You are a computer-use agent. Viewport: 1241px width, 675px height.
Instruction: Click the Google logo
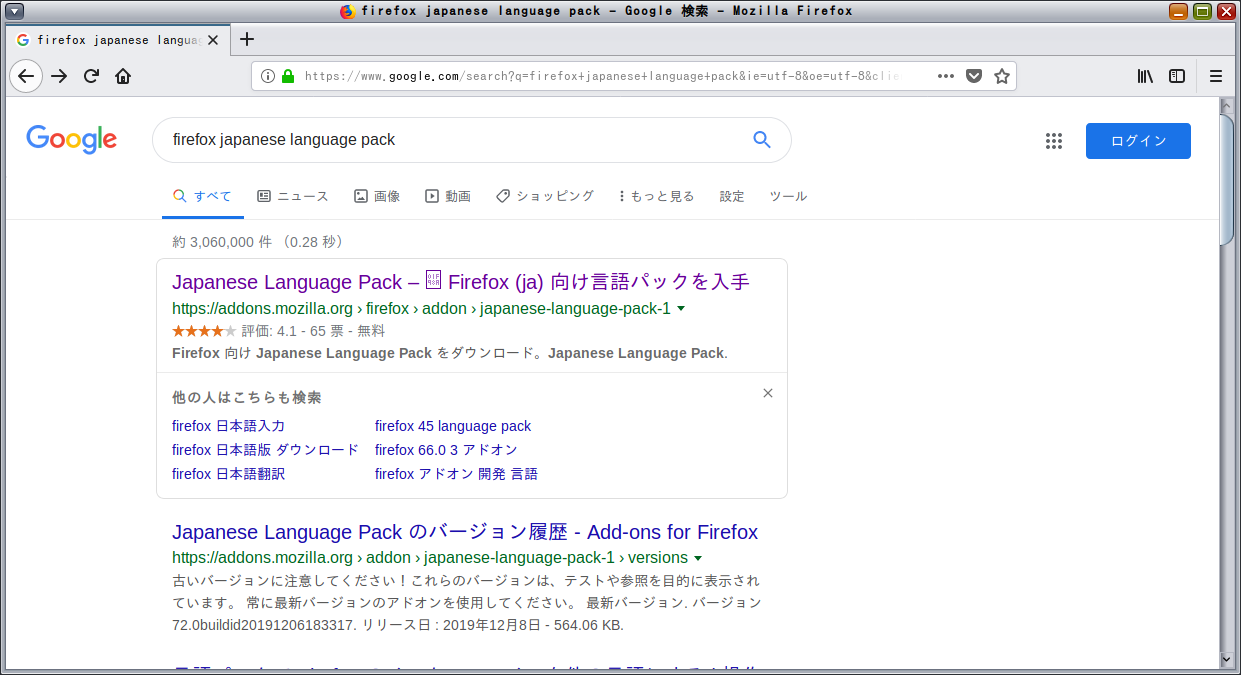(72, 139)
